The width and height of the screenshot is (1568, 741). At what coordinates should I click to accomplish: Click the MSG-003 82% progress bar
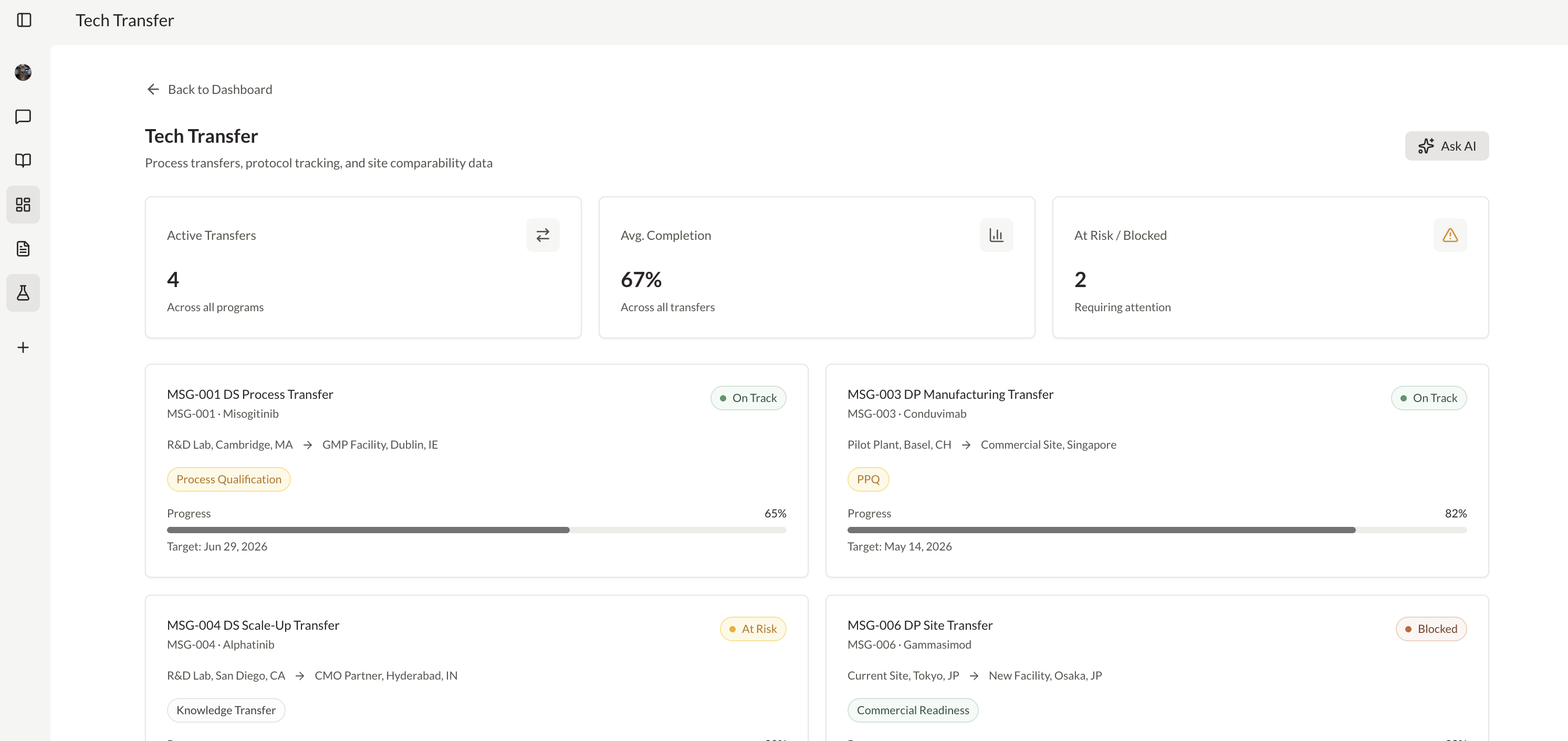[x=1156, y=530]
